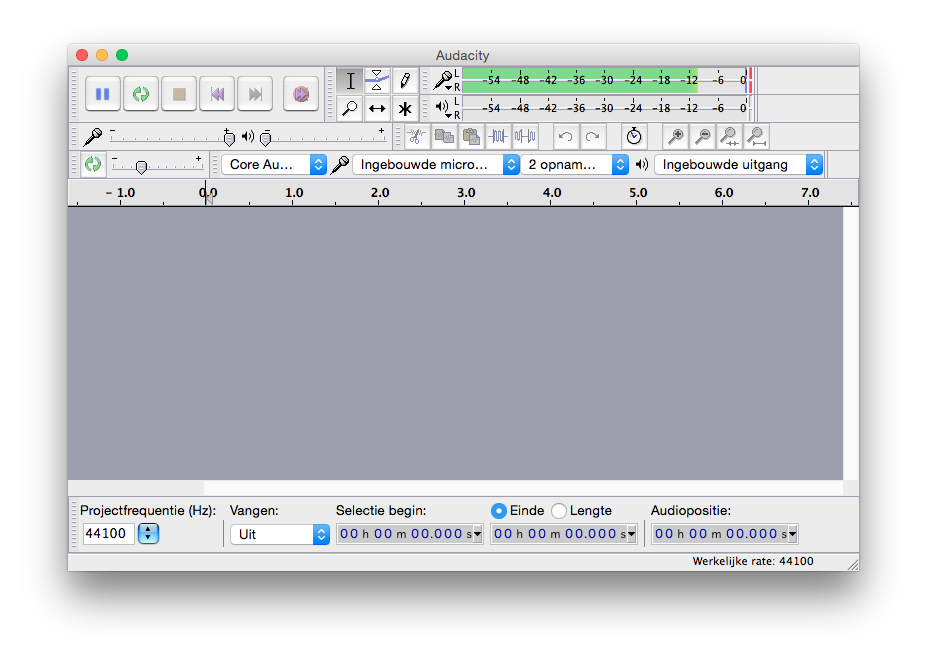Click the zoom in magnifier button
Viewport: 927px width, 663px height.
[676, 137]
